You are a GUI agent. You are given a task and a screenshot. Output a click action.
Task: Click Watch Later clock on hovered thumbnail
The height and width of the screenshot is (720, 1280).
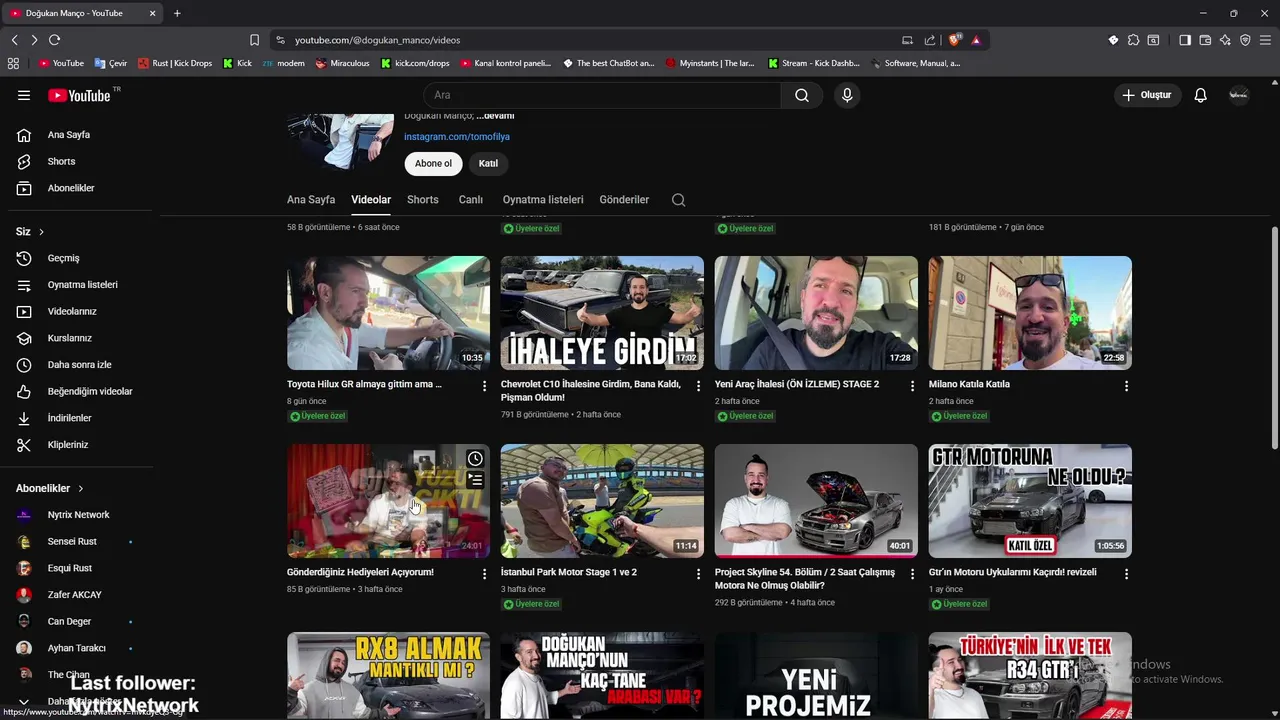point(475,459)
